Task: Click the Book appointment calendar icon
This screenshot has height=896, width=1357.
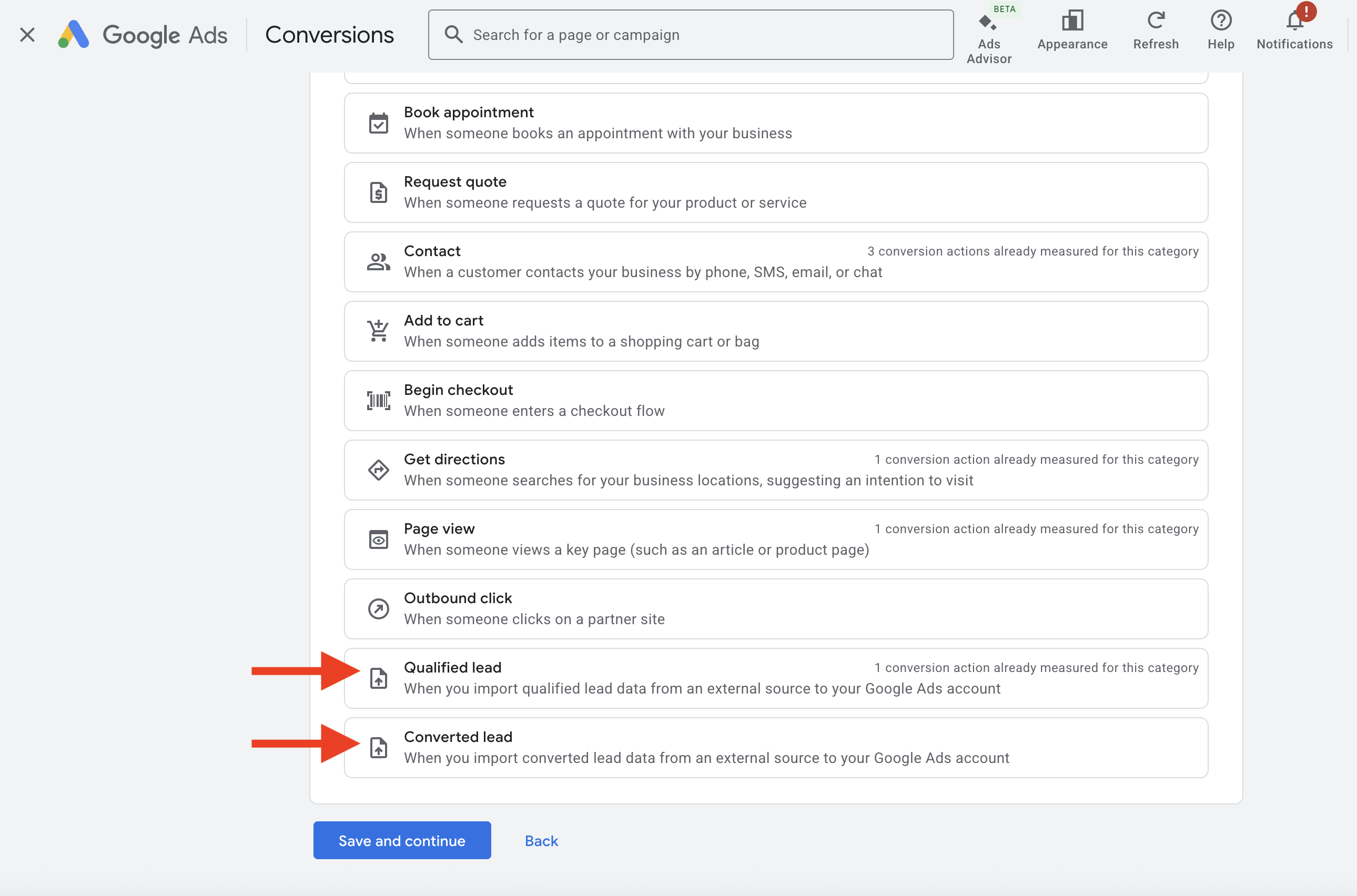Action: [378, 124]
